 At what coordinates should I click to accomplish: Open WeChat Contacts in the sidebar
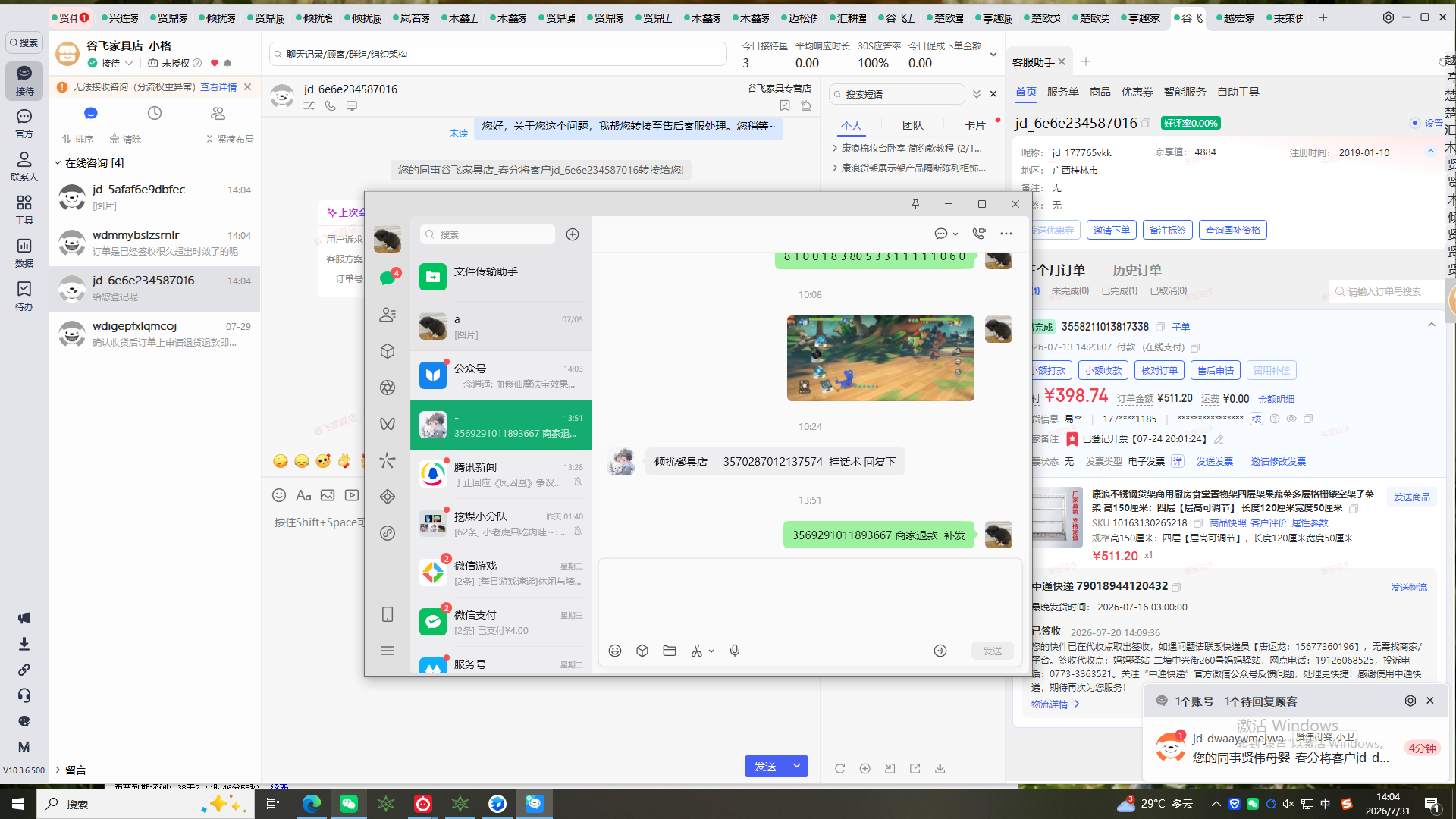point(388,315)
